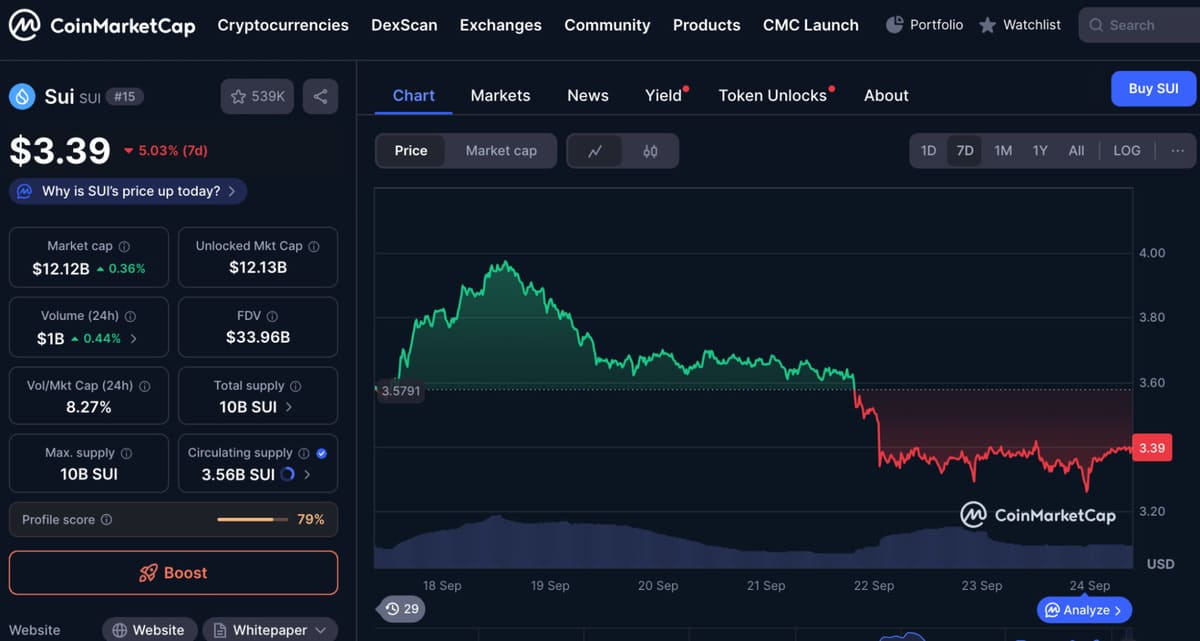
Task: Click the Total supply info icon
Action: point(295,386)
